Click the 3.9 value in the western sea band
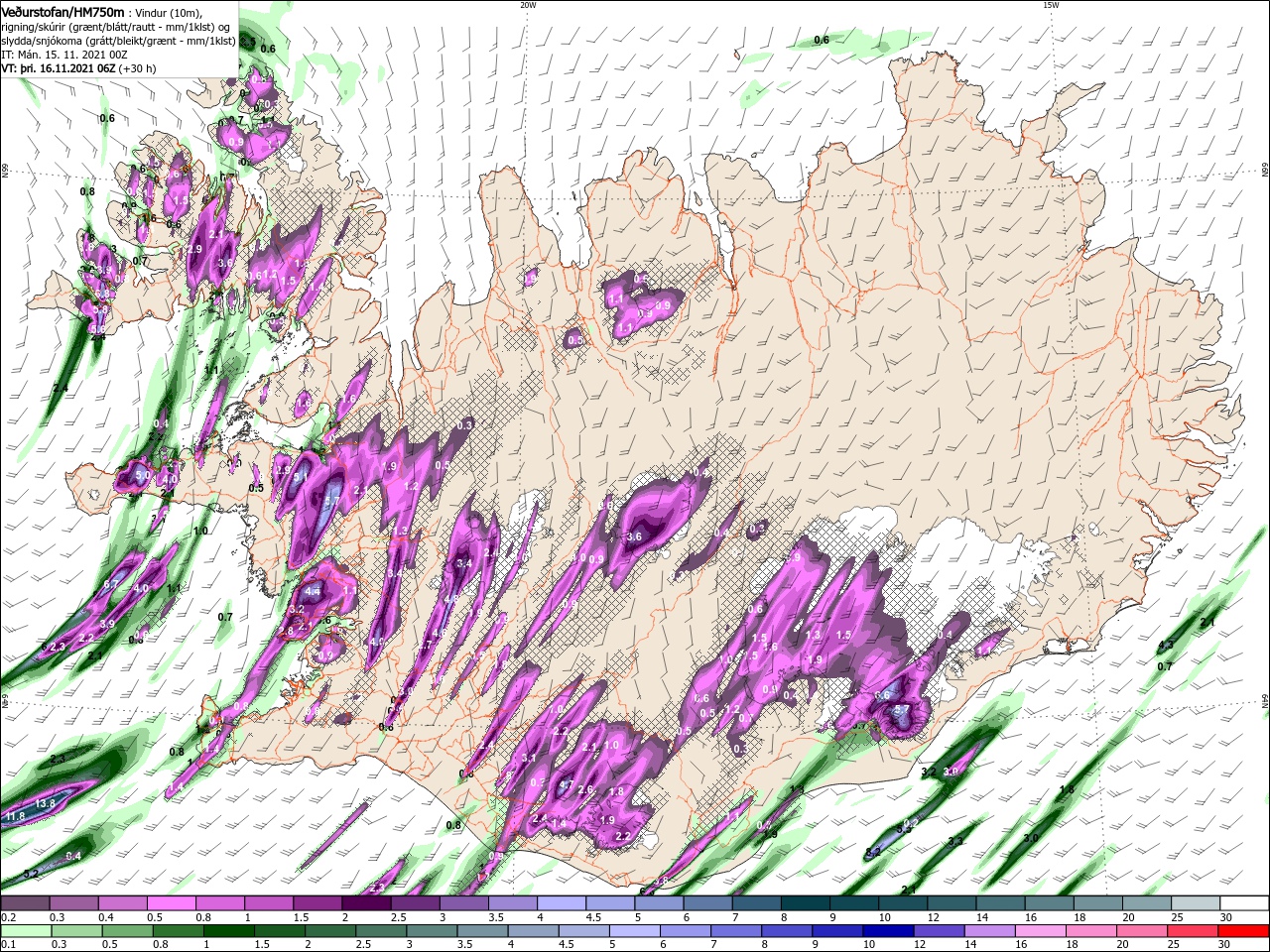The height and width of the screenshot is (952, 1270). tap(107, 624)
